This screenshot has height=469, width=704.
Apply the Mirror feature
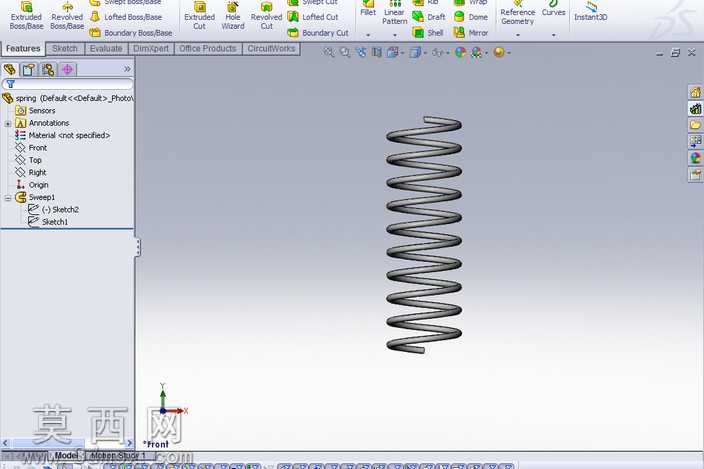(471, 33)
